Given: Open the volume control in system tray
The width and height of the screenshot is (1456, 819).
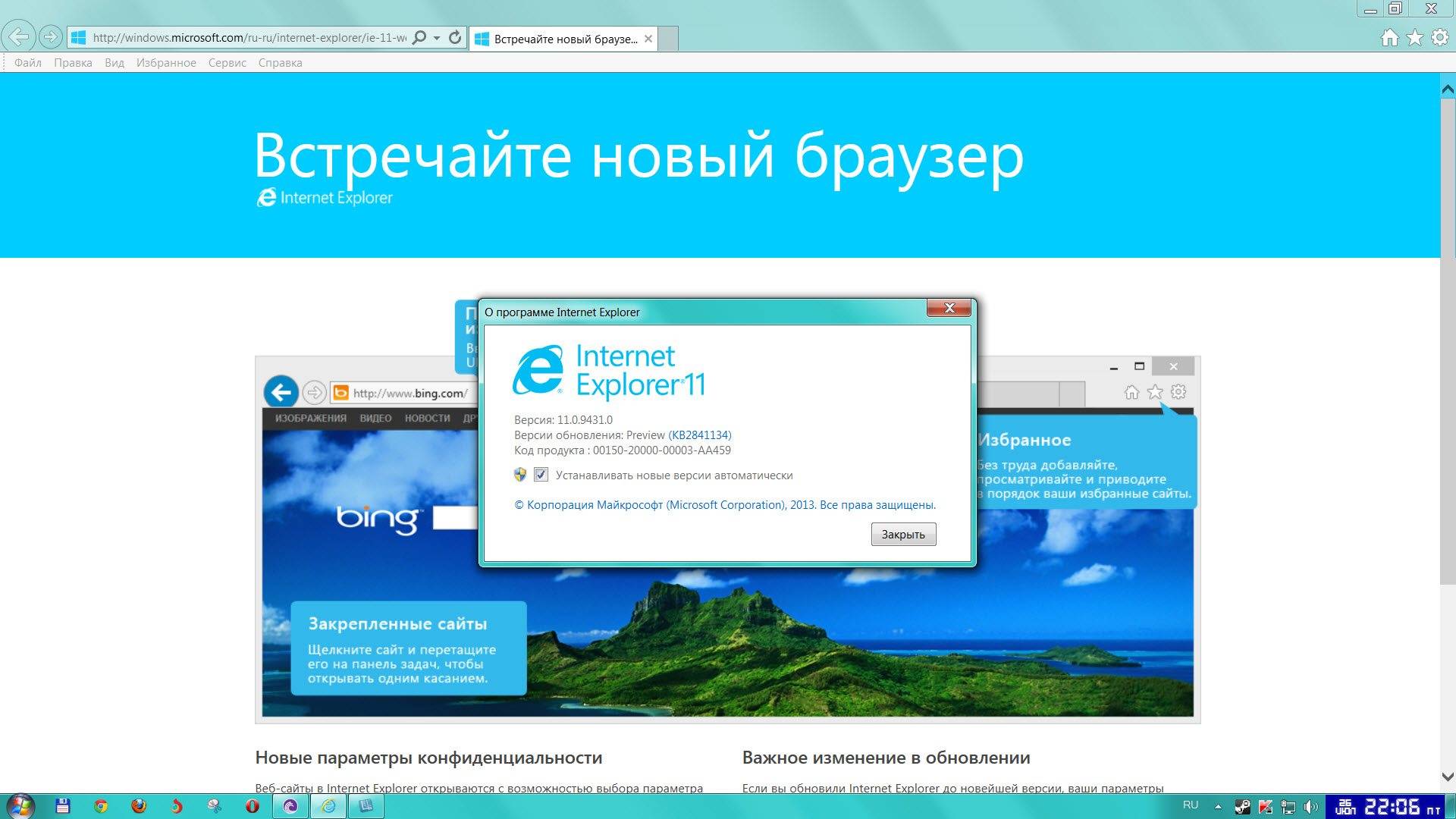Looking at the screenshot, I should [1312, 806].
